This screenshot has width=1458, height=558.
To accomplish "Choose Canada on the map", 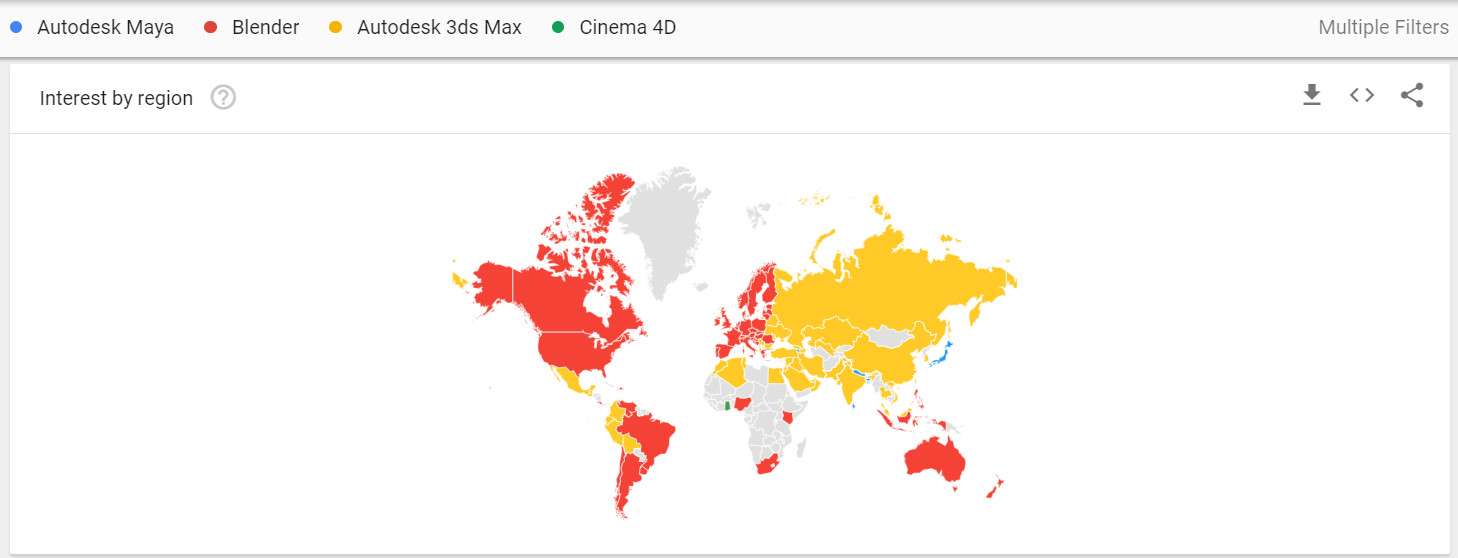I will [x=570, y=290].
